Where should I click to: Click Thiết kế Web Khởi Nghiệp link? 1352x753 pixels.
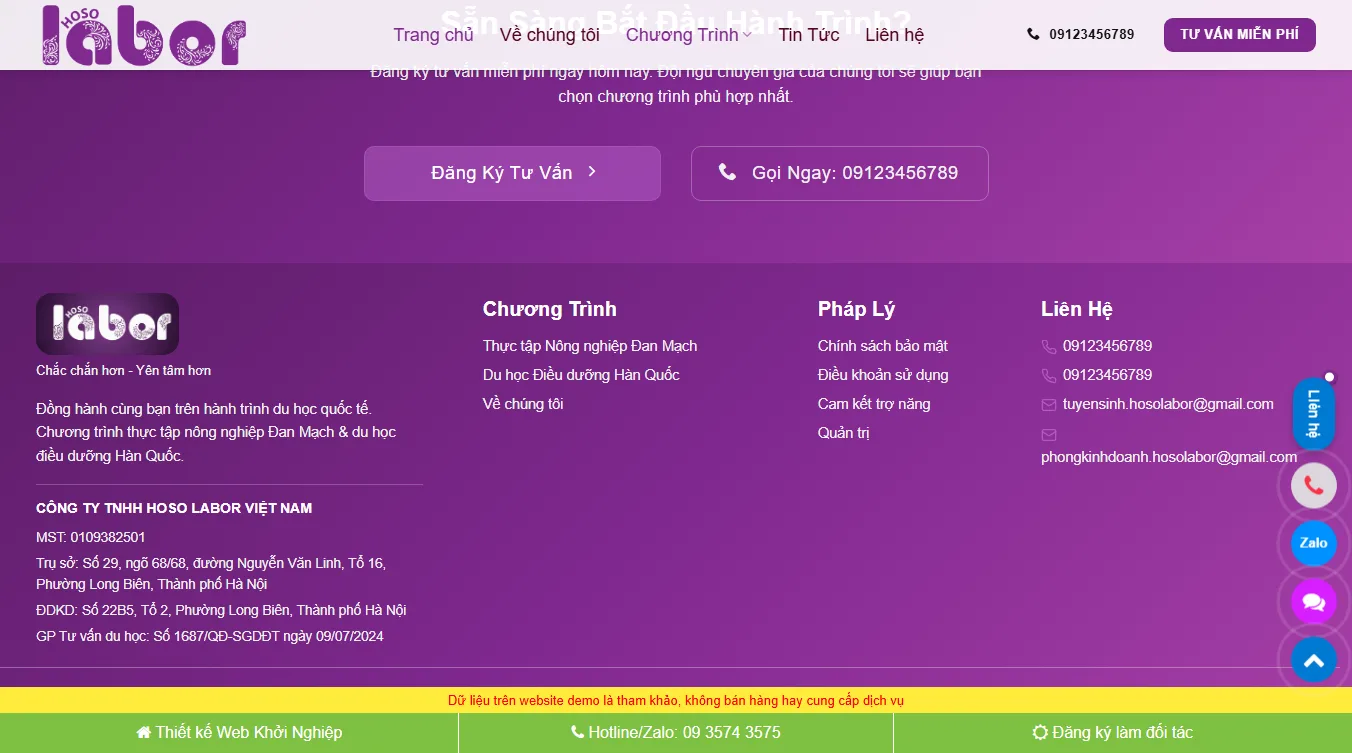pos(240,733)
